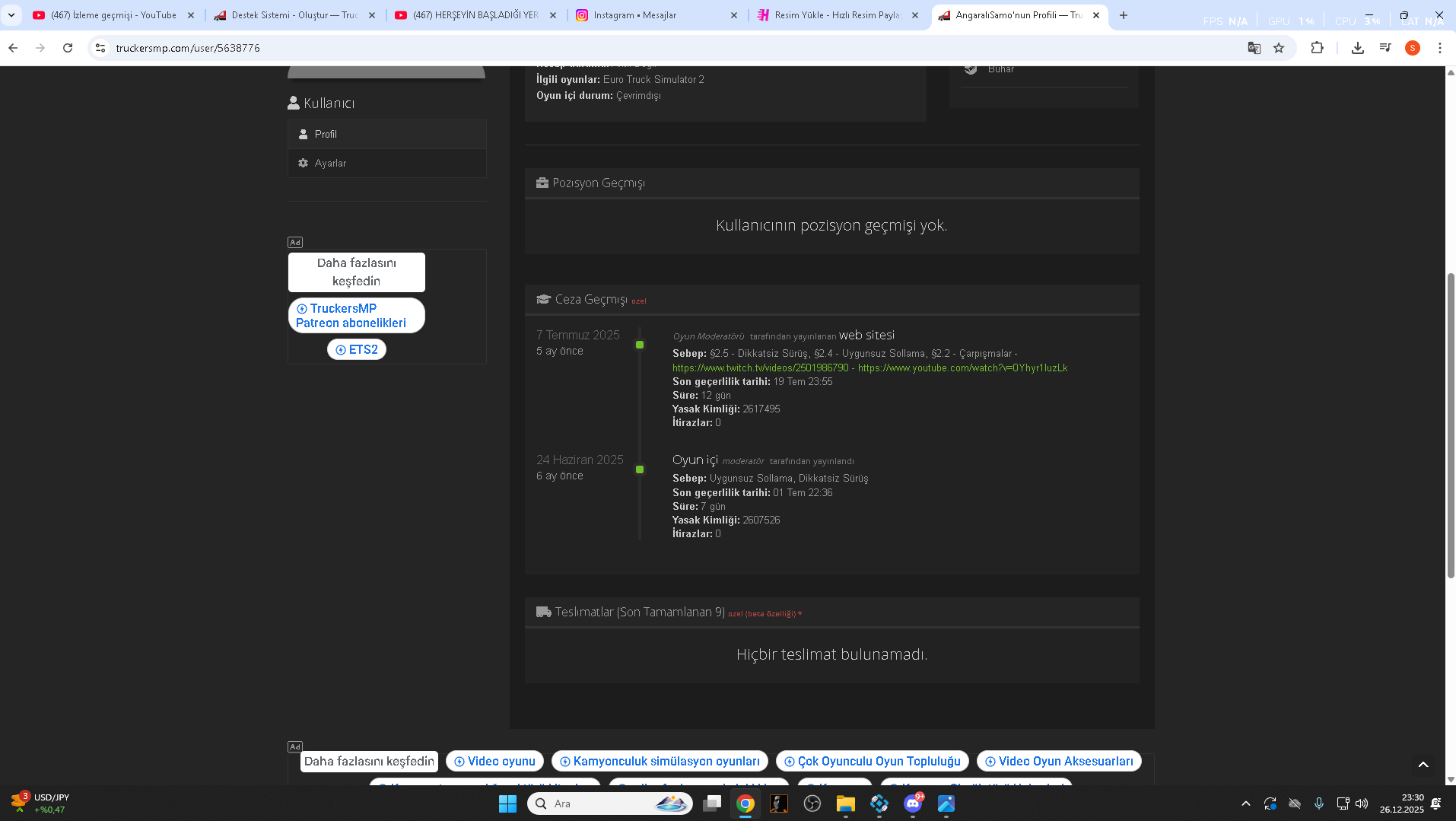Click the scroll-to-top arrow button
1456x821 pixels.
point(1423,765)
